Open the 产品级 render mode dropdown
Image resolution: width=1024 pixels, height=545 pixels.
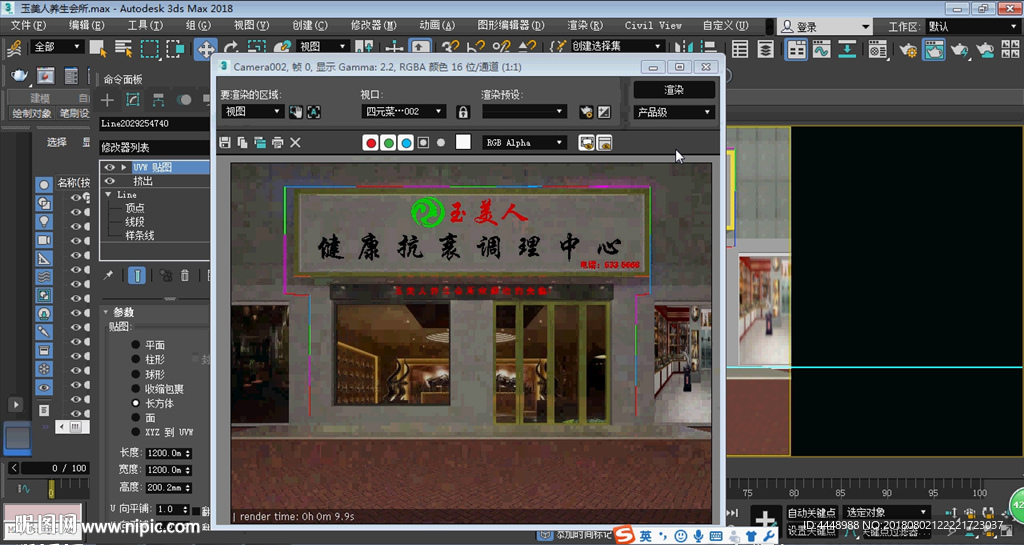(x=674, y=113)
